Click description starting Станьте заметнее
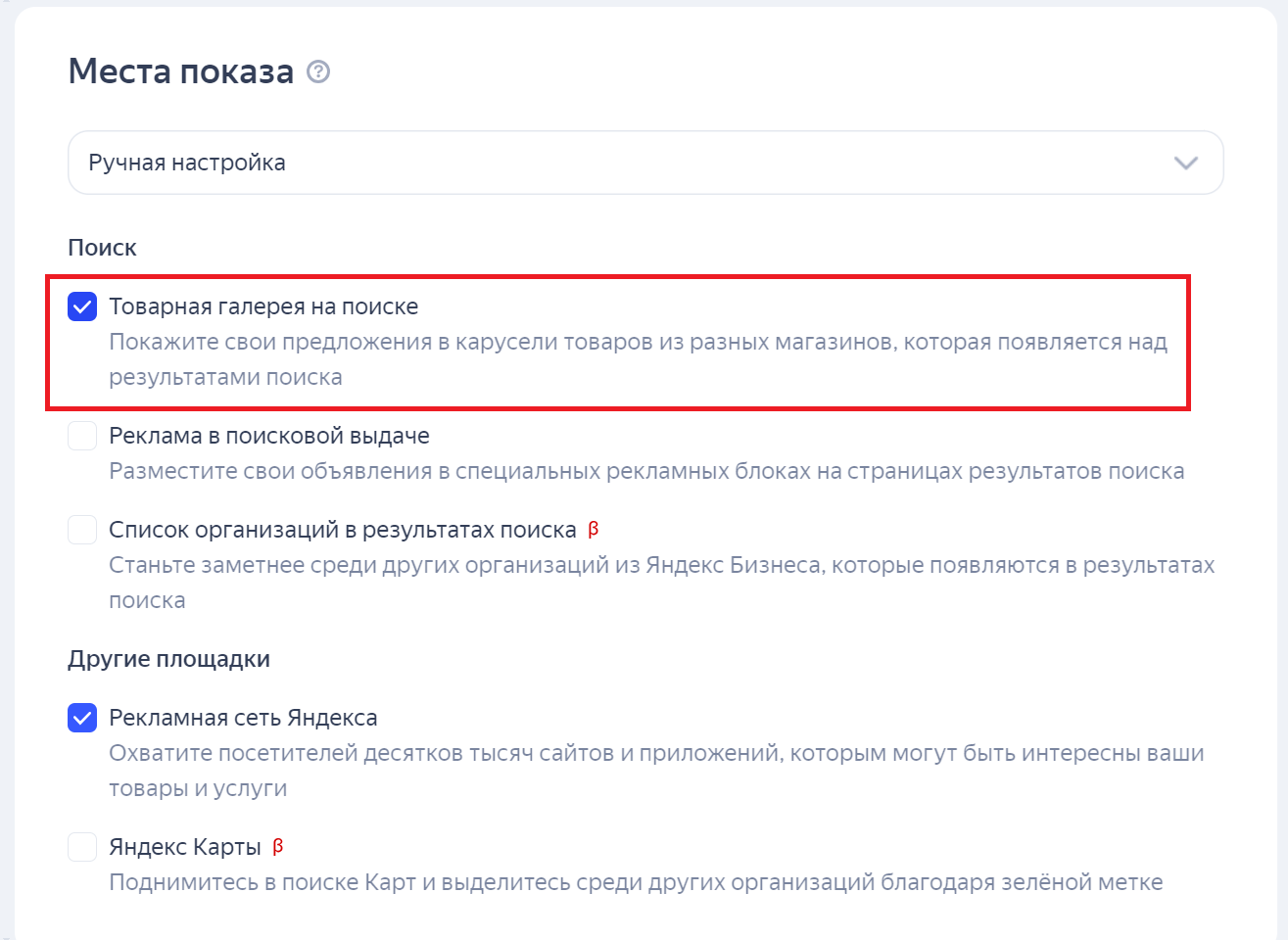 coord(662,583)
